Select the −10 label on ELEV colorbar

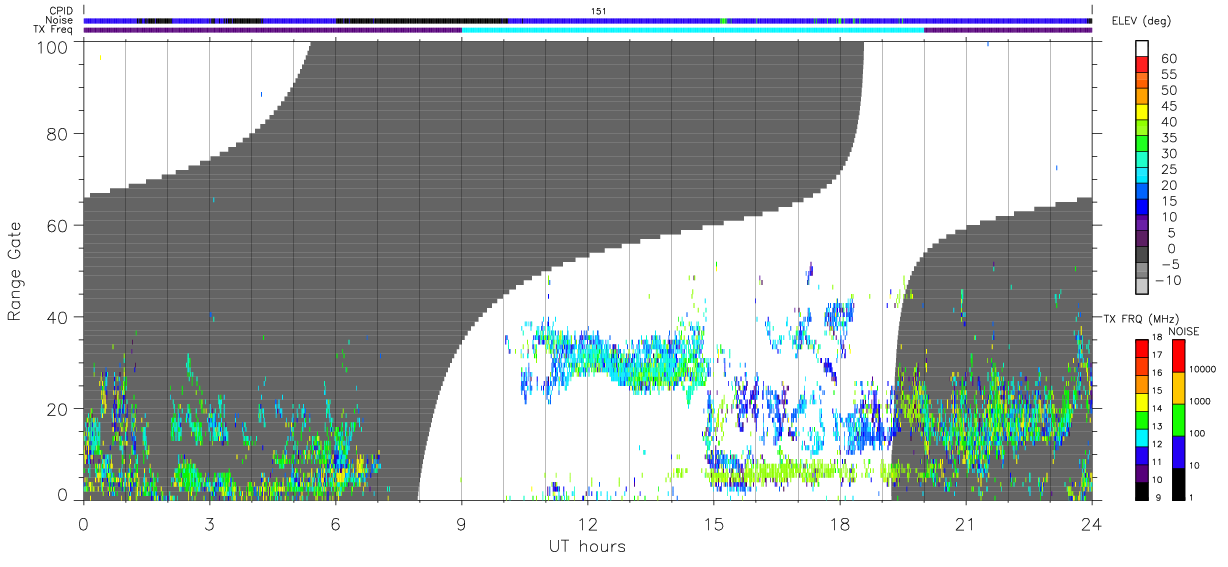(x=1170, y=280)
